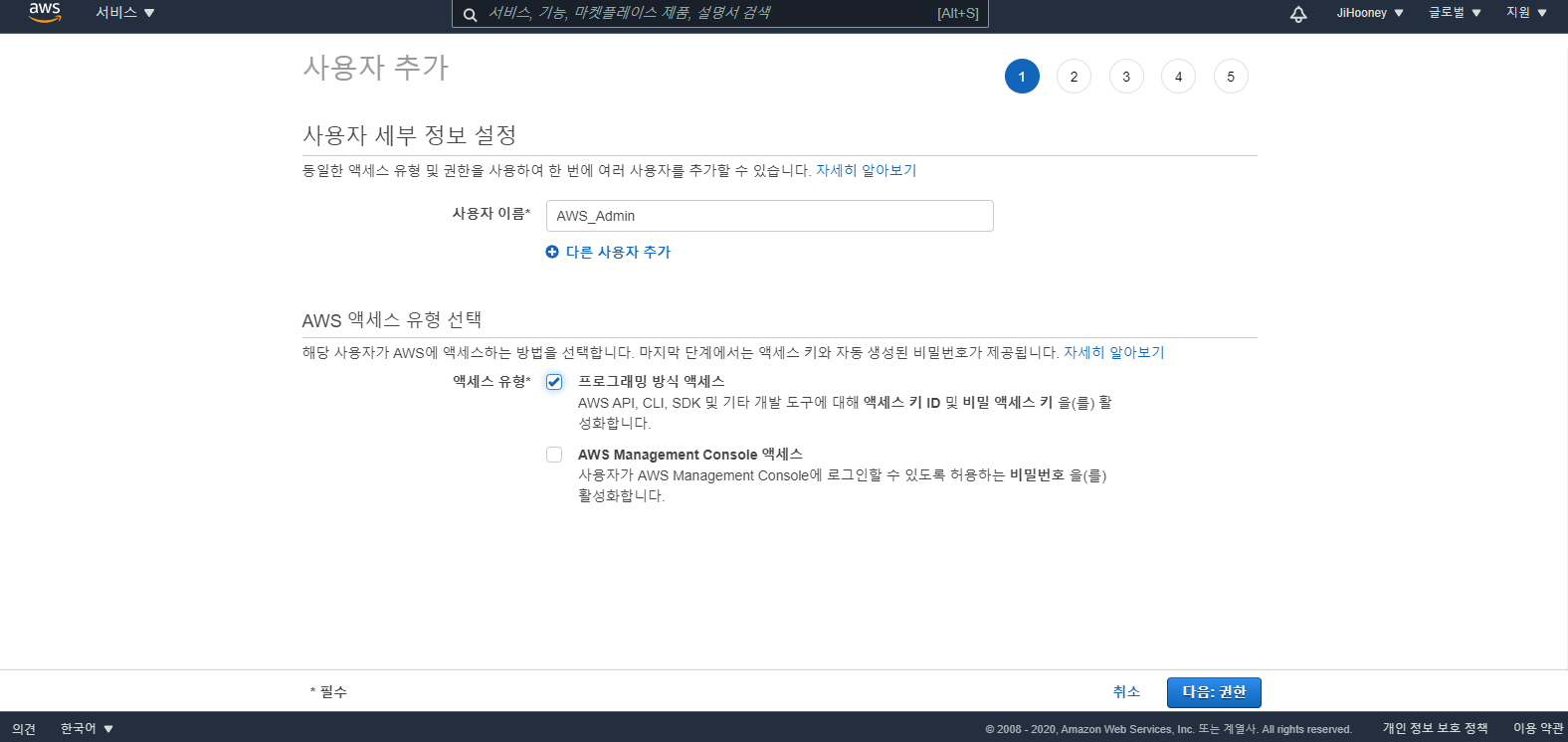Check AWS Management Console 액세스 checkbox
This screenshot has width=1568, height=742.
(x=554, y=455)
